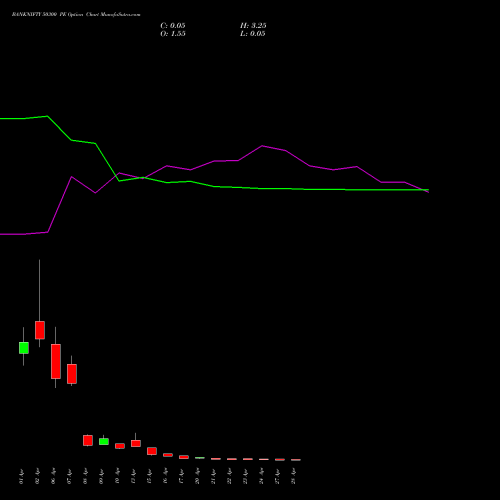The image size is (500, 500).
Task: Click the red candlestick for 08 Apr
Action: (88, 440)
